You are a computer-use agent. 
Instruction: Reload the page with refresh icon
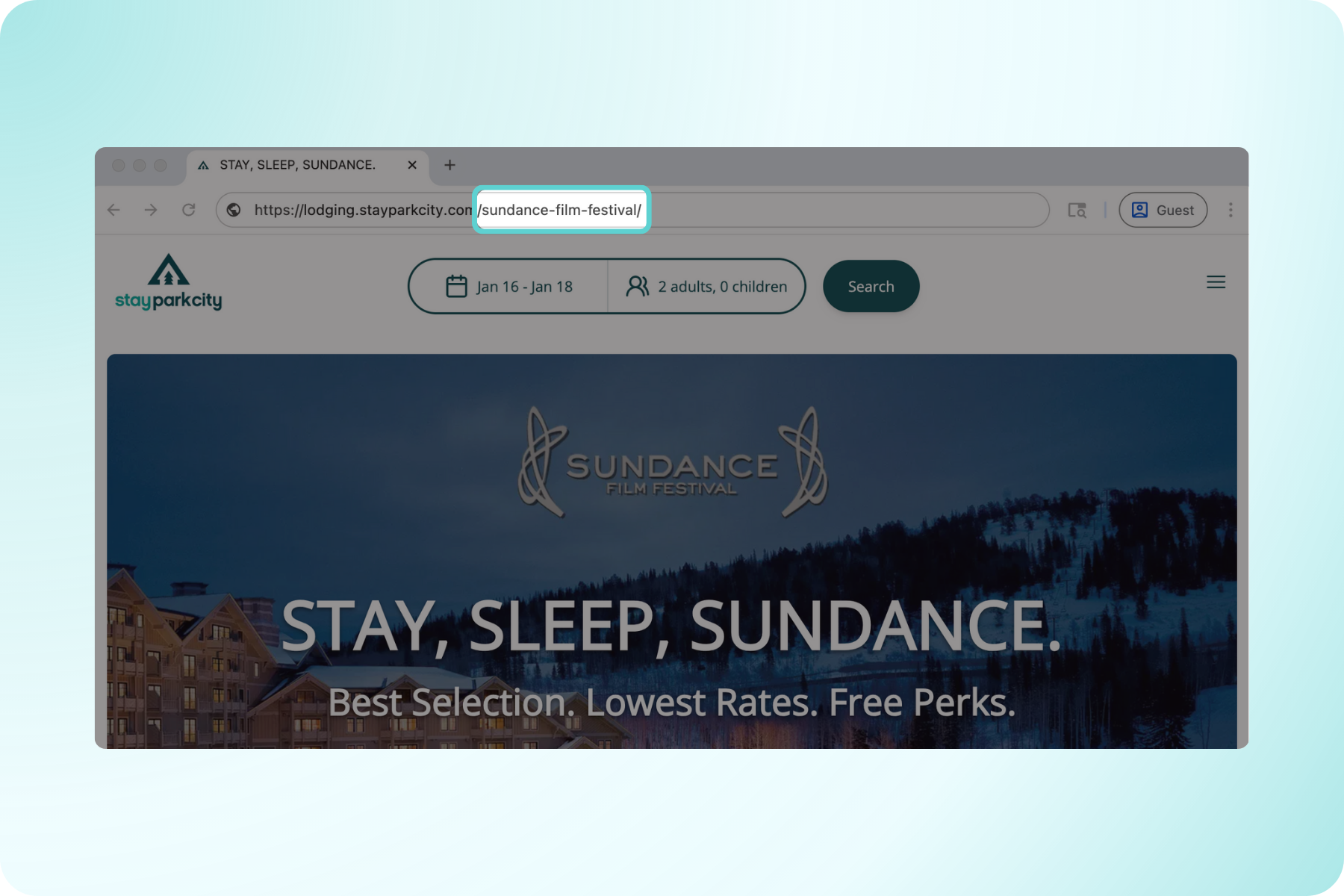(x=189, y=210)
